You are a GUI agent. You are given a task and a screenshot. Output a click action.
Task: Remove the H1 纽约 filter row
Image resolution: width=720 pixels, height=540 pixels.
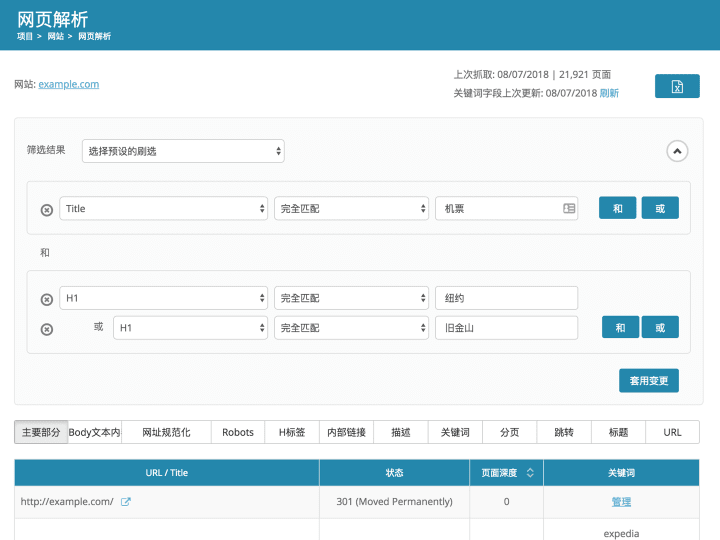point(47,299)
